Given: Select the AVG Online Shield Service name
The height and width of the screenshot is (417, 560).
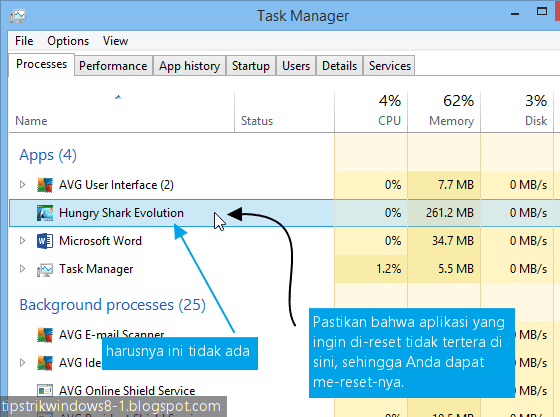Looking at the screenshot, I should (x=127, y=391).
